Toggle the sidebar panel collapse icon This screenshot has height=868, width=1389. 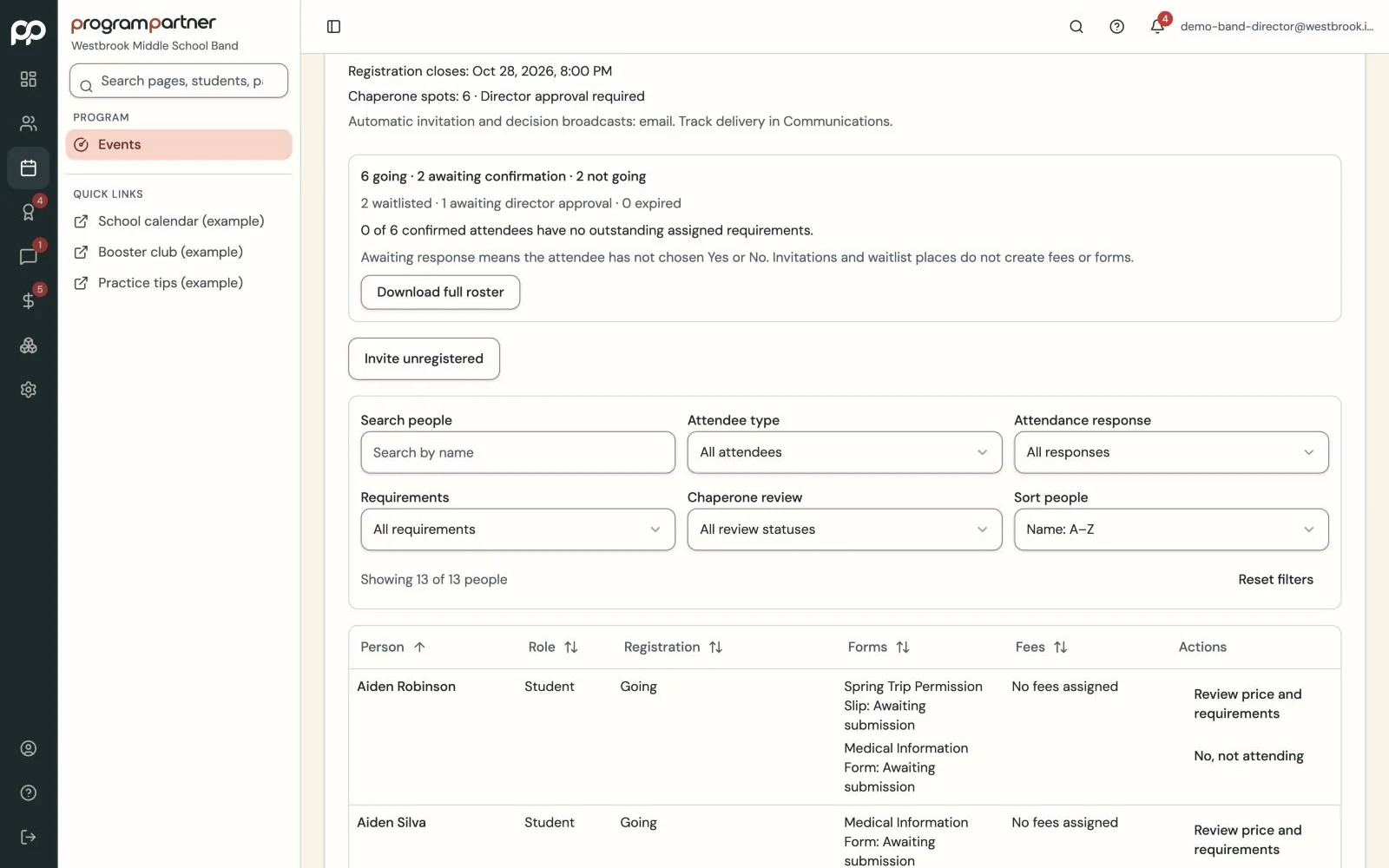333,26
